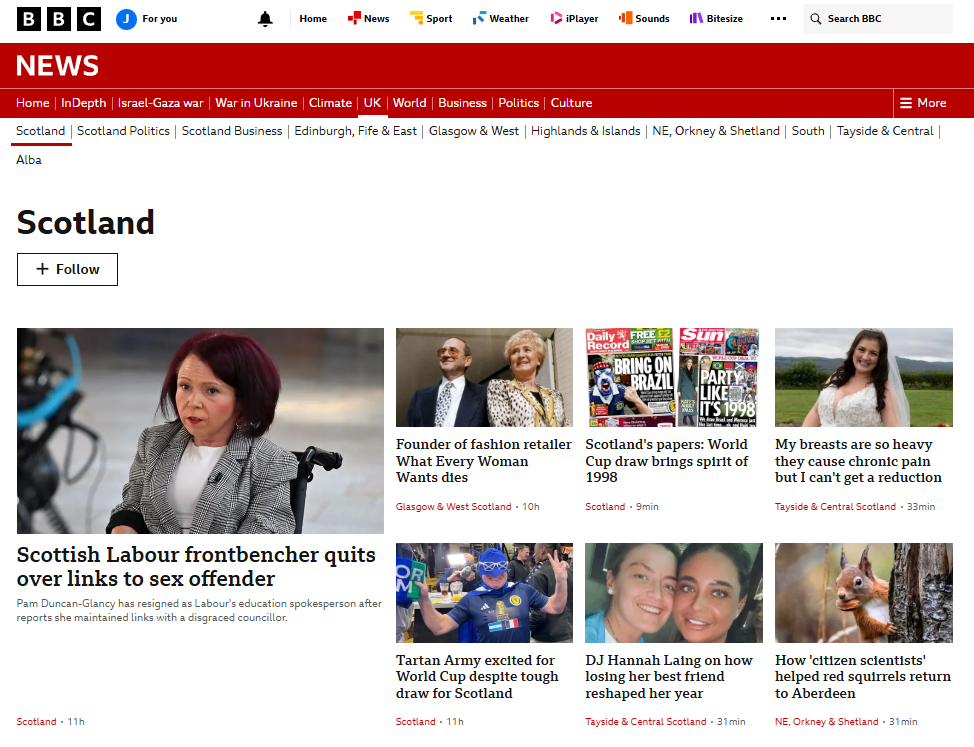Click the Scotland's papers newspaper thumbnail
This screenshot has width=974, height=747.
pos(673,377)
